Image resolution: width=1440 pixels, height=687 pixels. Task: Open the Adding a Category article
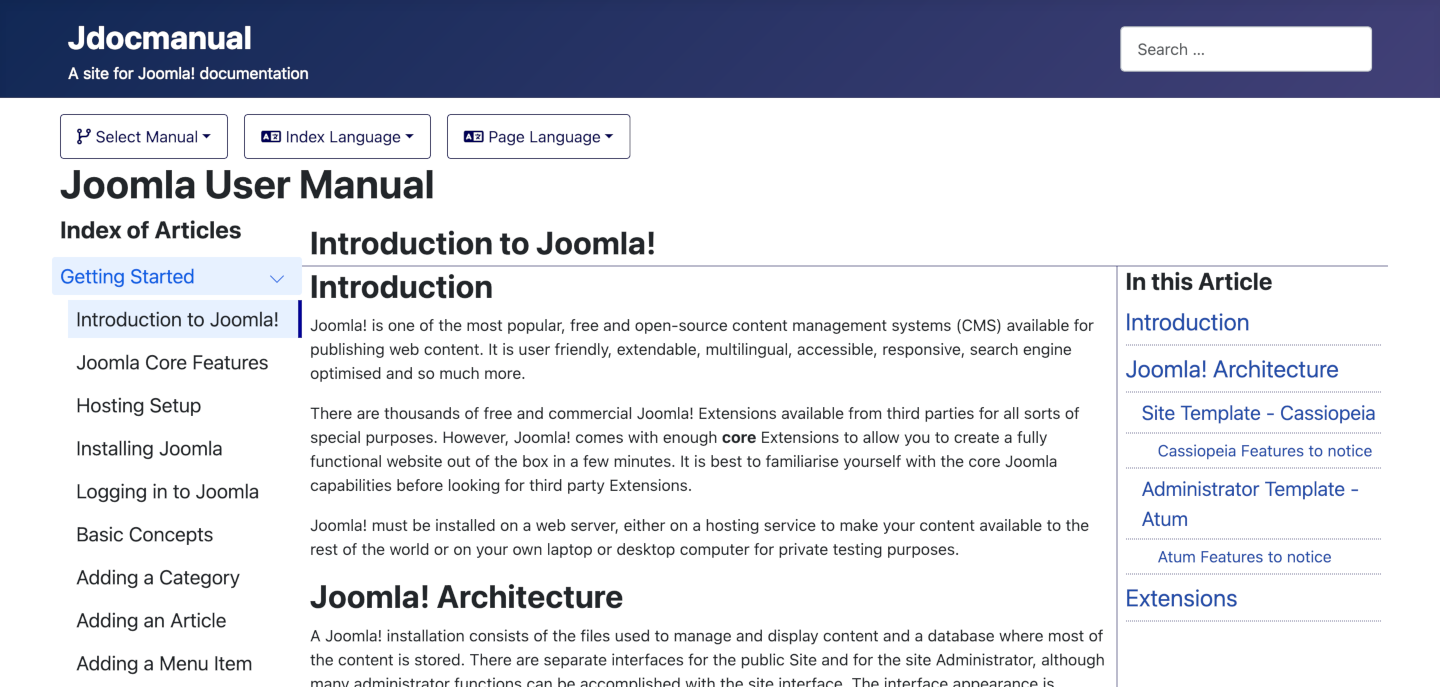pos(158,578)
